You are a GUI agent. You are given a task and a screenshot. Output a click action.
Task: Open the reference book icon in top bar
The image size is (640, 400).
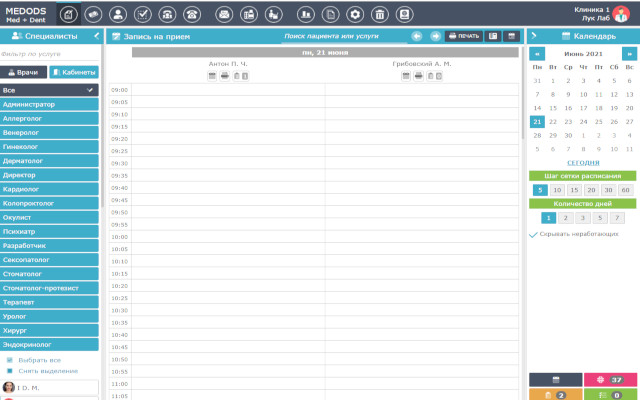(404, 15)
